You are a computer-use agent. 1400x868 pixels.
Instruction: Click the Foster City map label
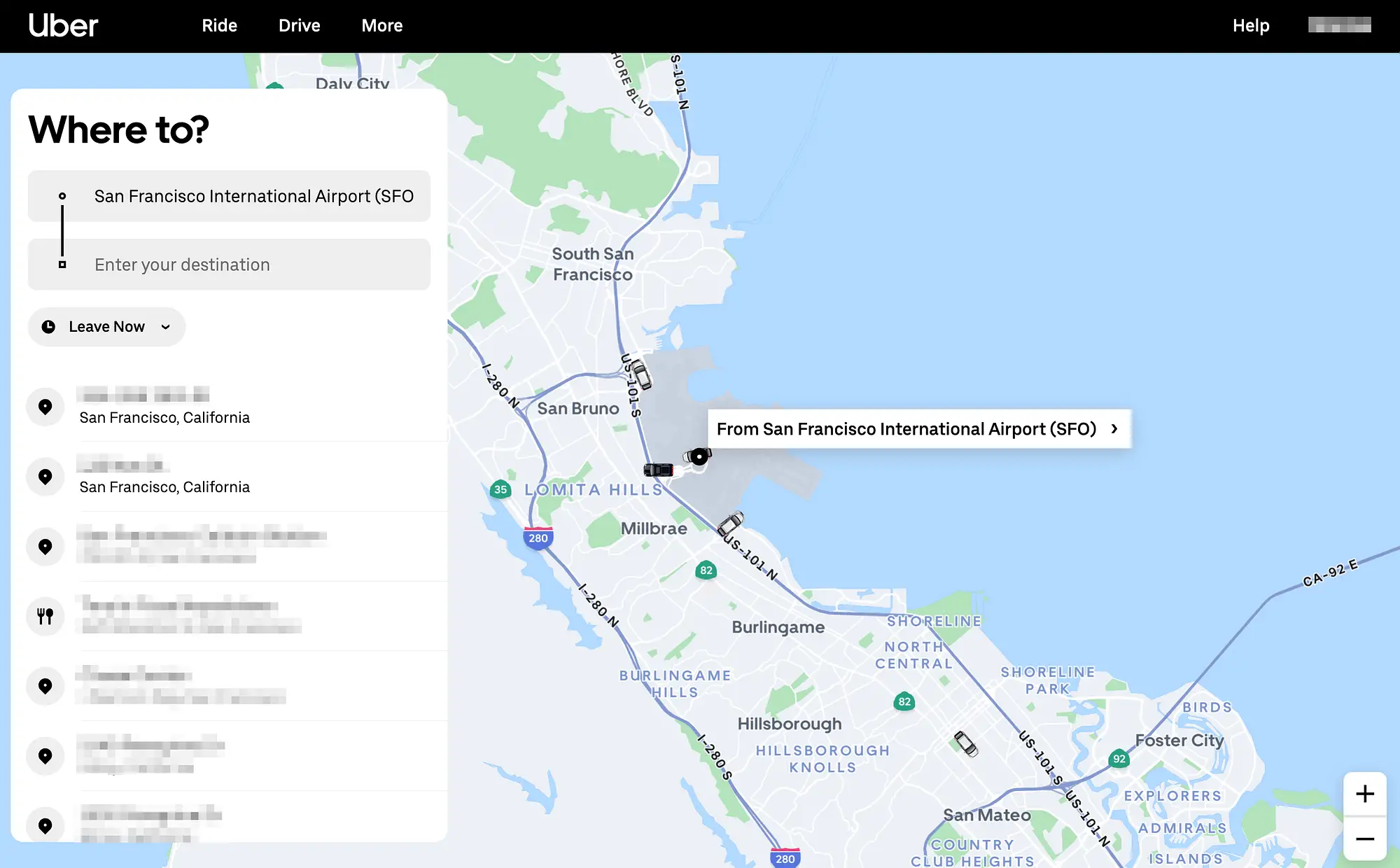1179,741
